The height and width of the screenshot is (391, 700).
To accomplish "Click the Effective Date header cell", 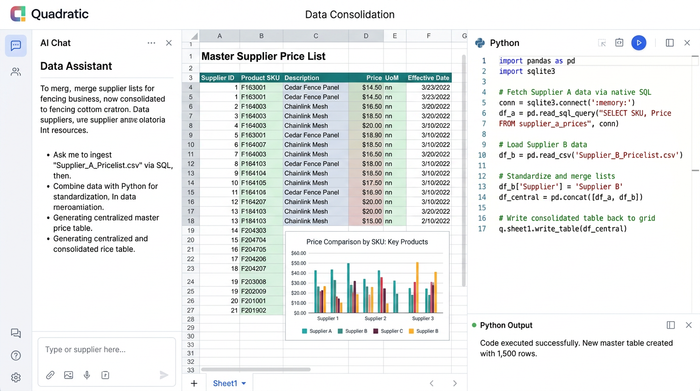I will [x=429, y=78].
